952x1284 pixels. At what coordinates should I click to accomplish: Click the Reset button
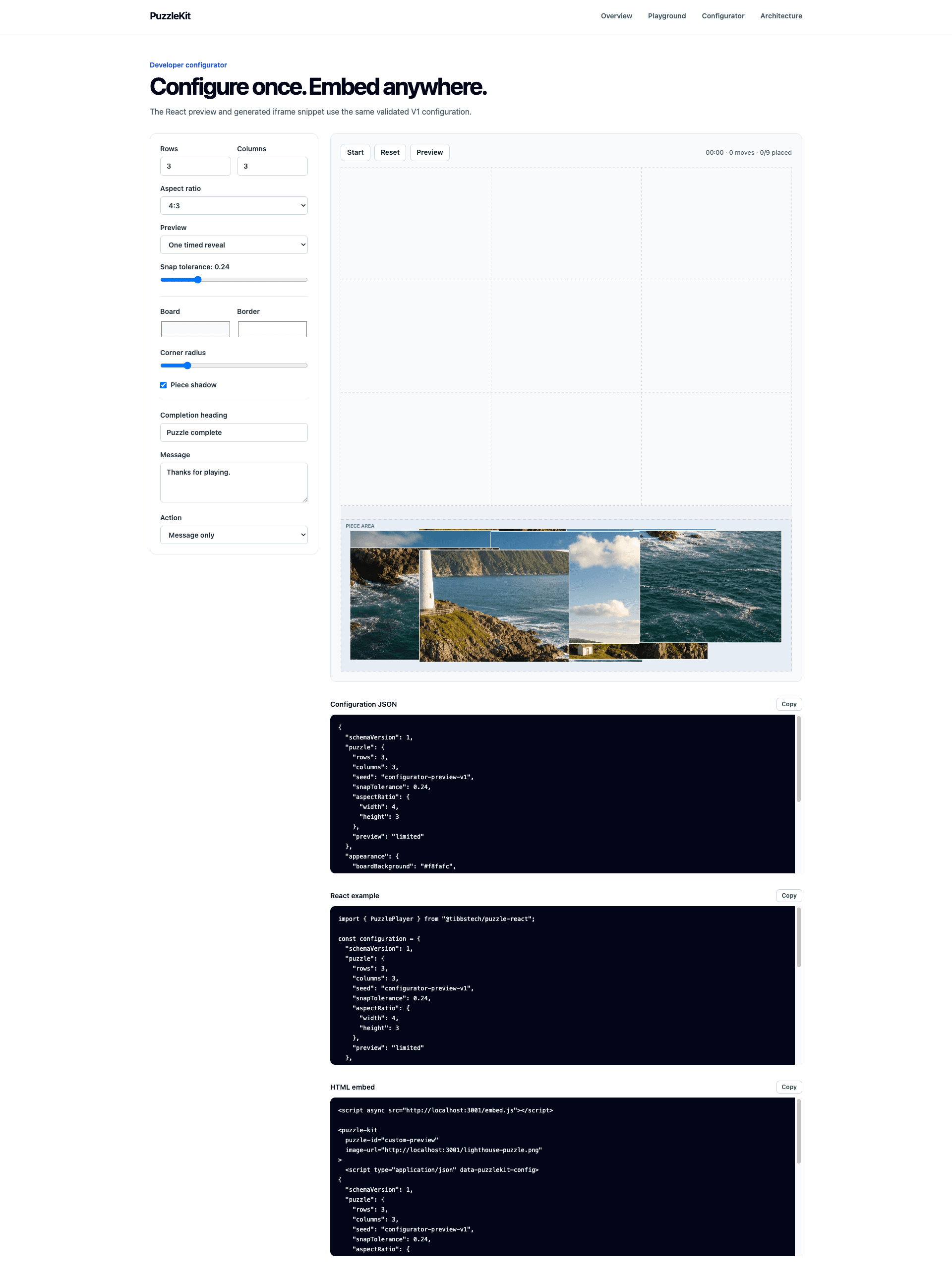[390, 153]
